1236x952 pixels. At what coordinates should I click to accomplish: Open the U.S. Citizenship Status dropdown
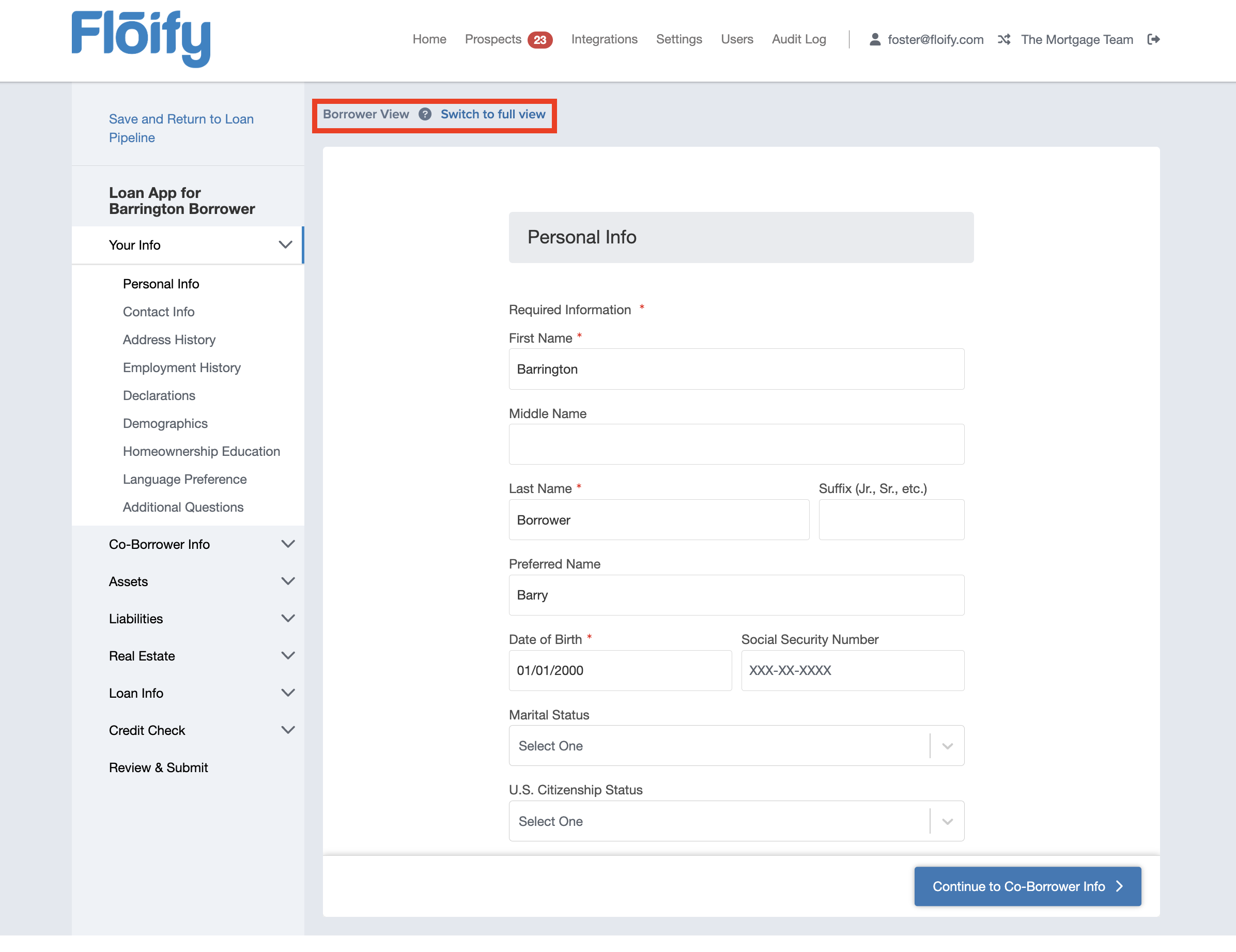pos(736,821)
